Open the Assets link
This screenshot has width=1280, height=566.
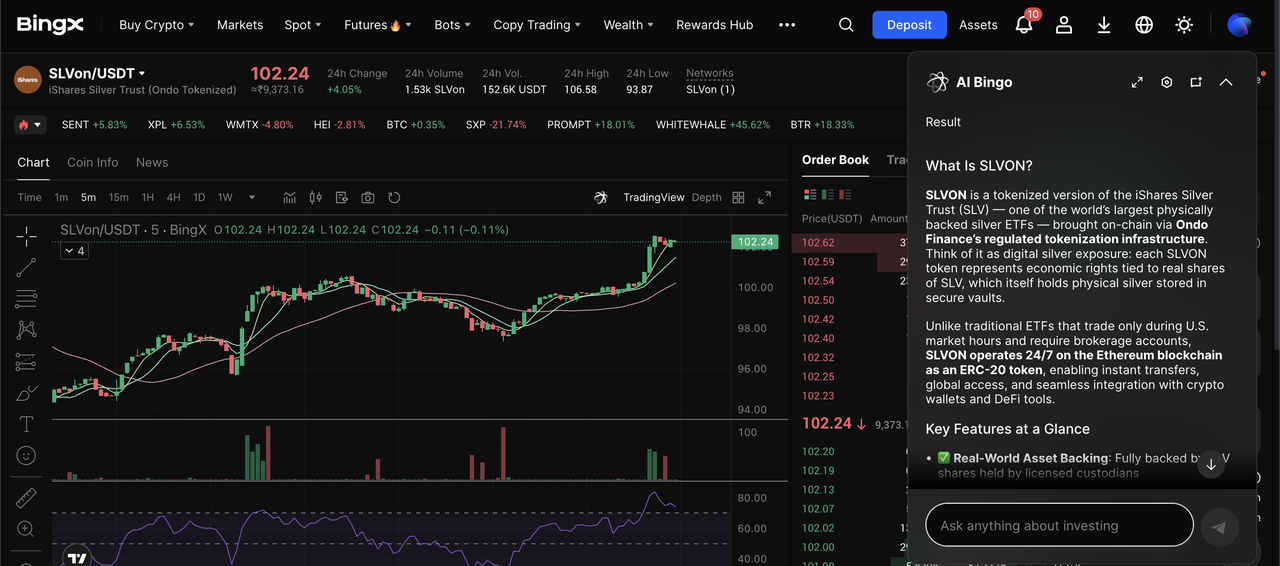[x=978, y=25]
